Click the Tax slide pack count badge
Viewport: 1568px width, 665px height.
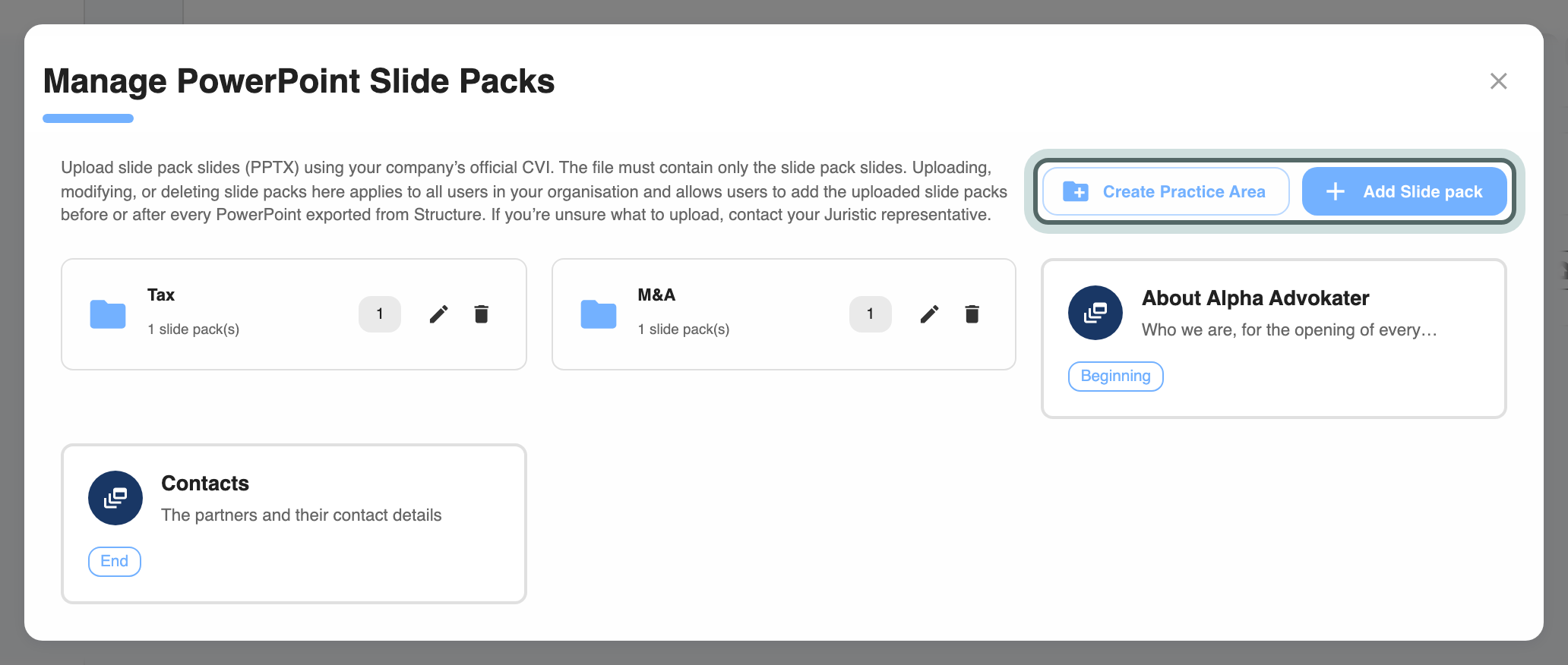[x=380, y=314]
